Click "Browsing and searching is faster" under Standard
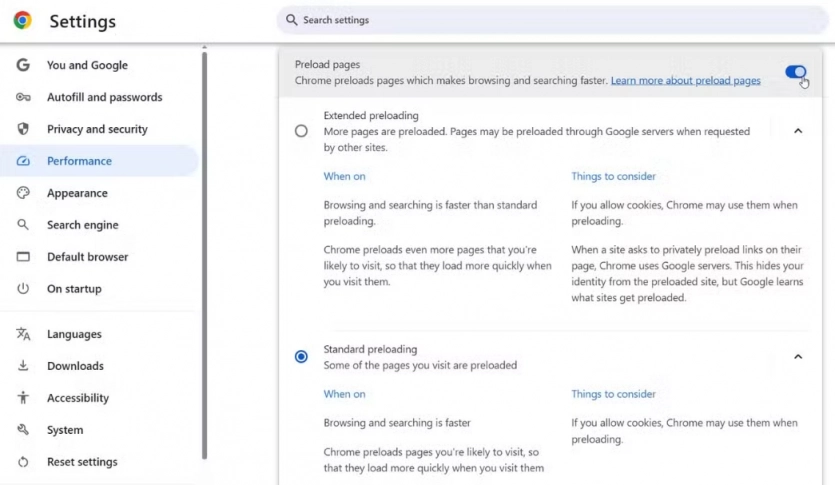The height and width of the screenshot is (485, 835). [x=397, y=423]
